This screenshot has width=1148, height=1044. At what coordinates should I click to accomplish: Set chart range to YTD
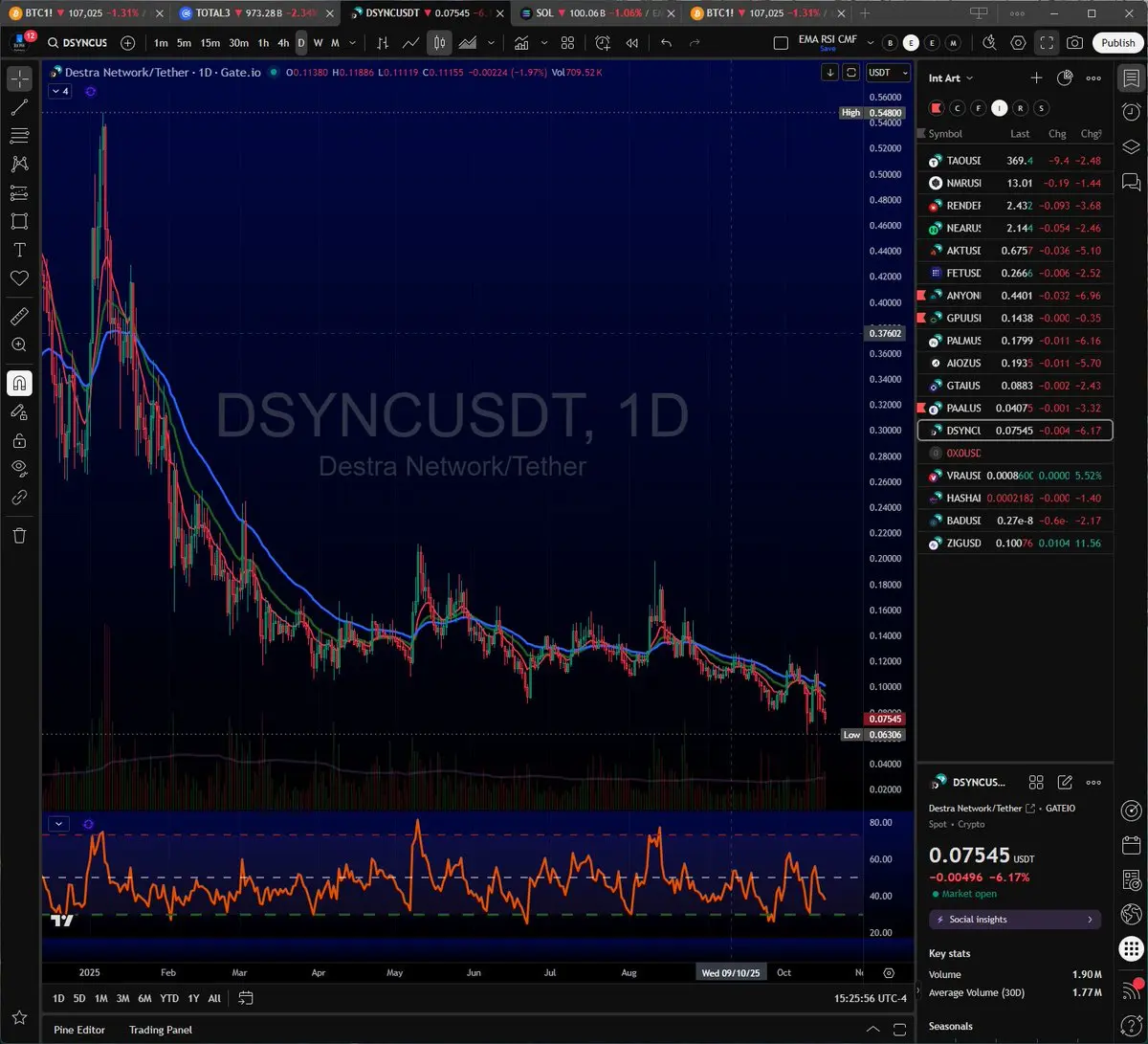pos(169,998)
